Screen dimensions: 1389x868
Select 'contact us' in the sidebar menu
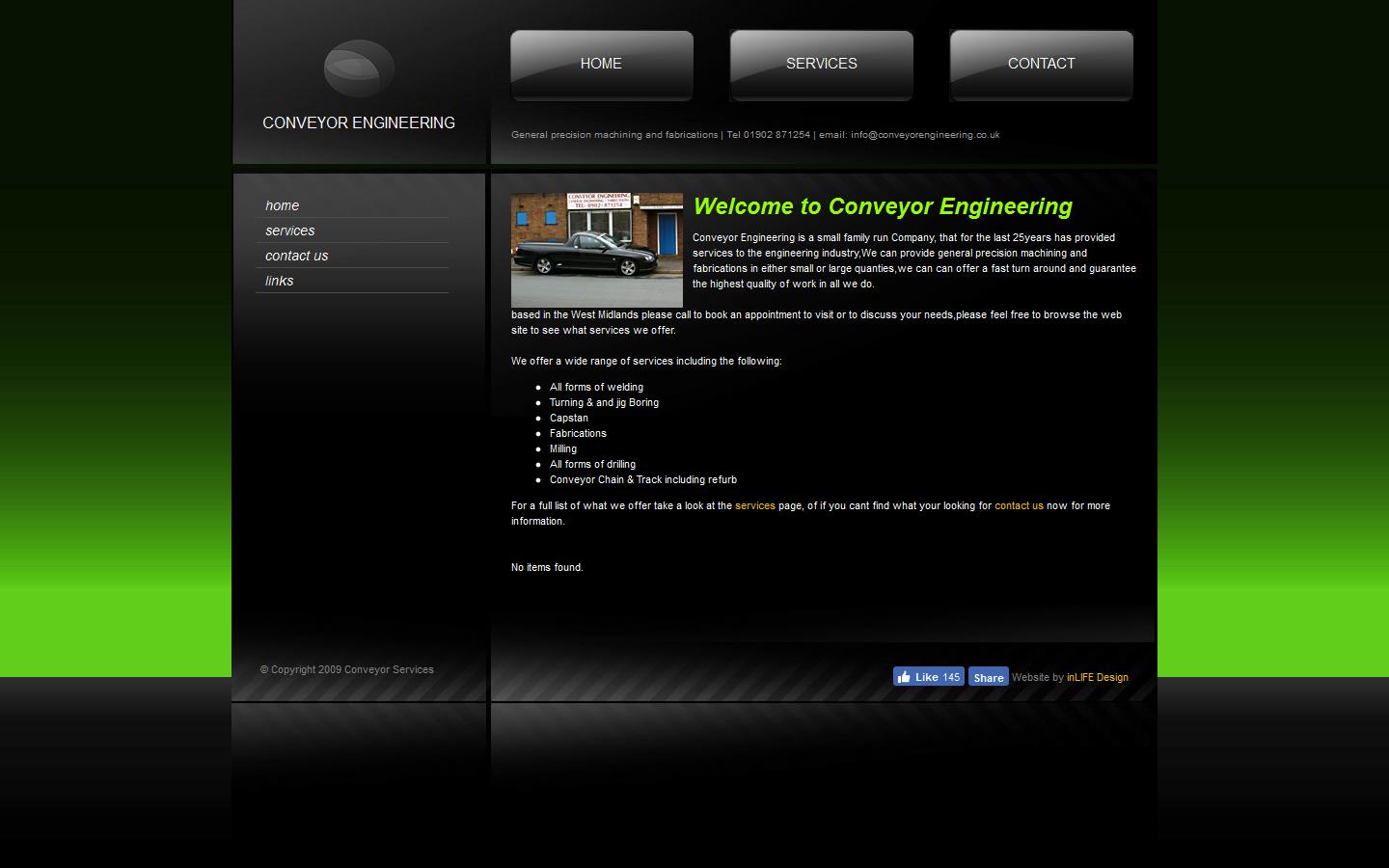pyautogui.click(x=296, y=256)
